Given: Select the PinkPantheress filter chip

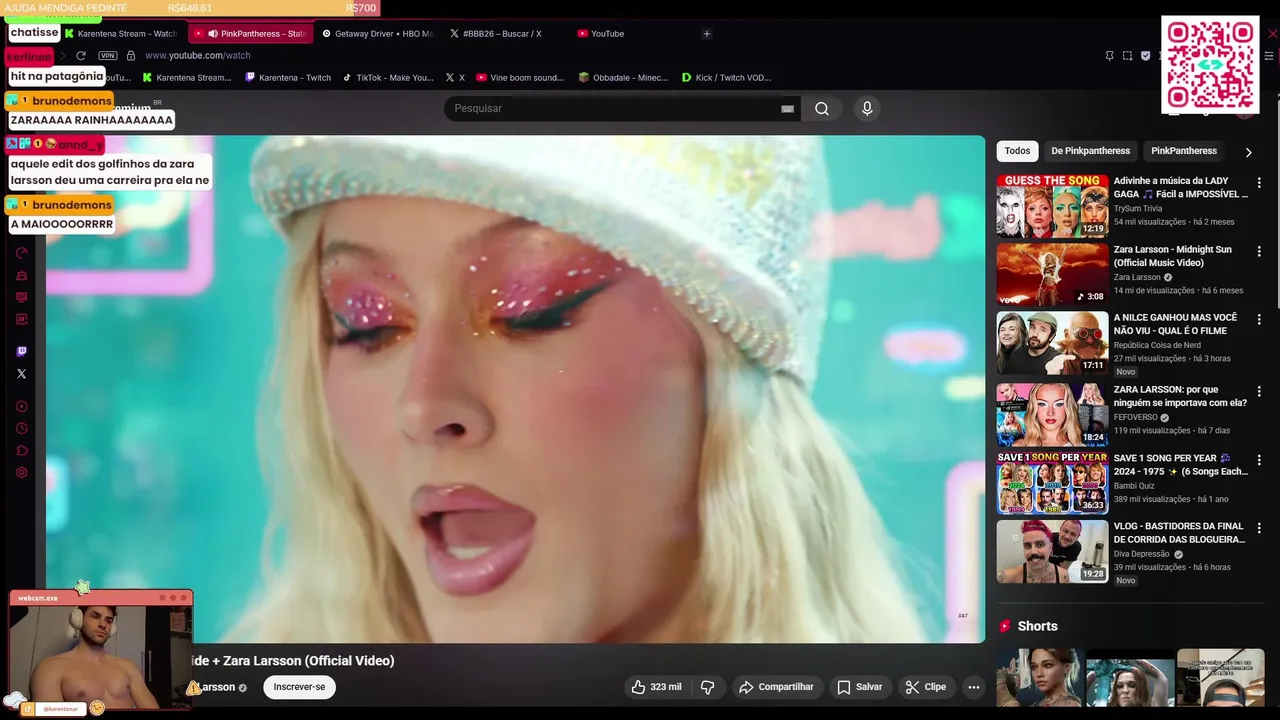Looking at the screenshot, I should (1184, 151).
